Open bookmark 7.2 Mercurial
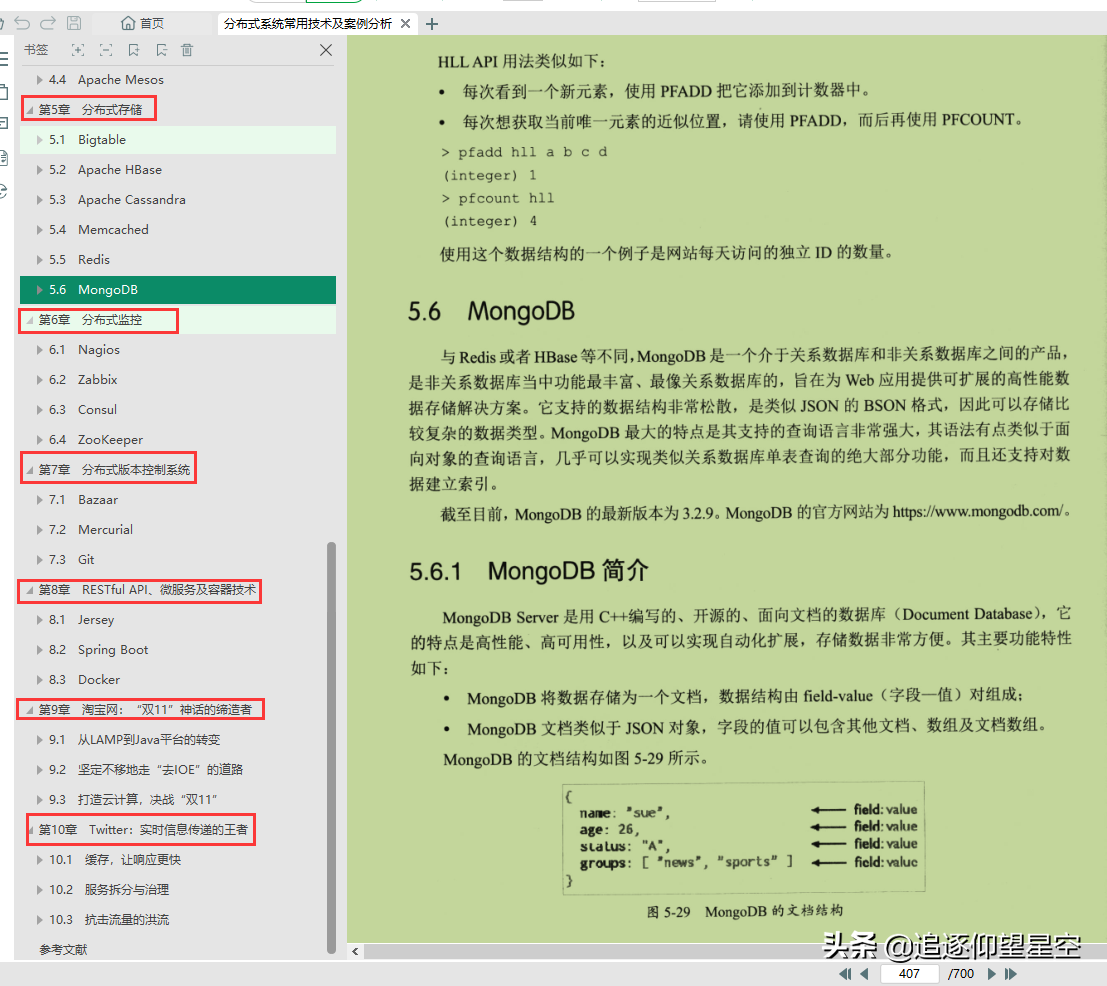The width and height of the screenshot is (1107, 986). click(x=90, y=529)
